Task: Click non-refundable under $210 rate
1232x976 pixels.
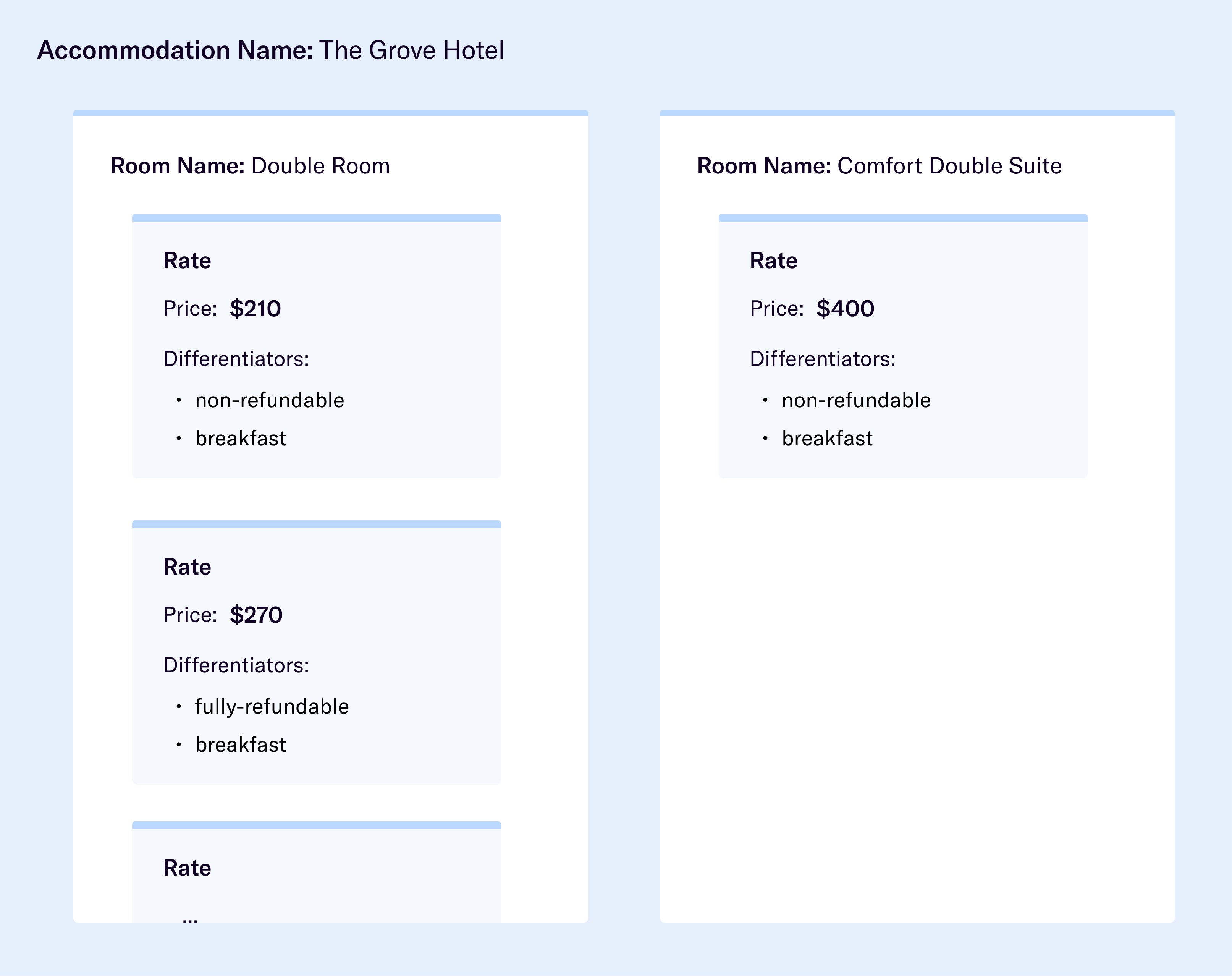Action: coord(270,400)
